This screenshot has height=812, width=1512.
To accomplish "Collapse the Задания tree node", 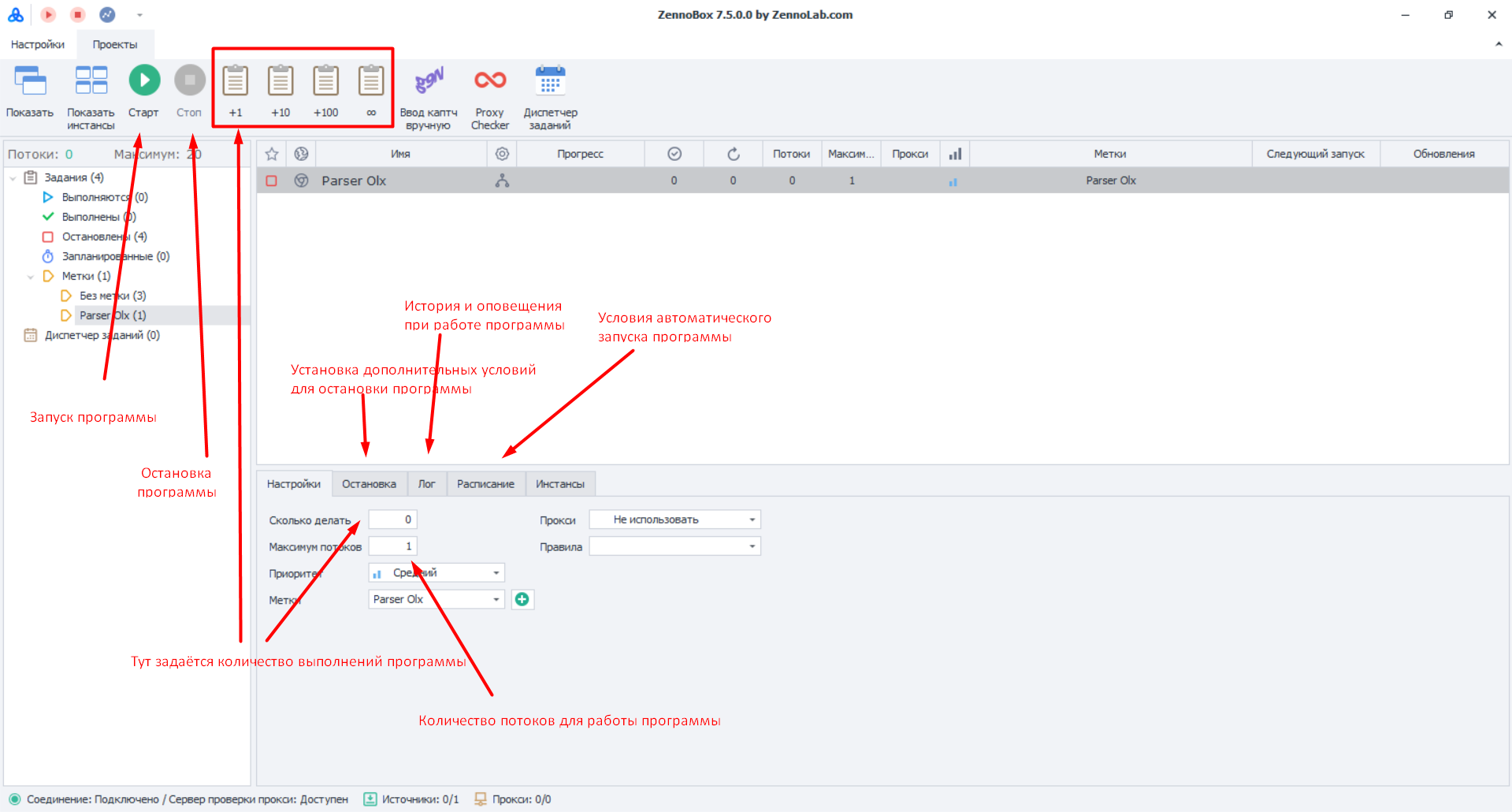I will pyautogui.click(x=13, y=178).
